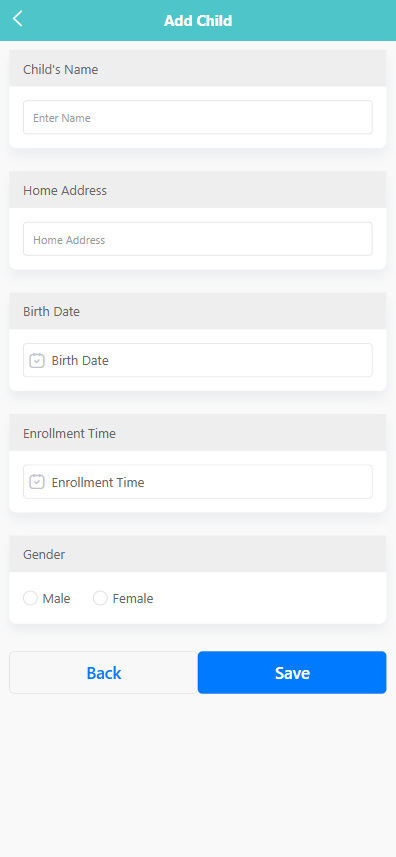
Task: Select the Female radio button
Action: coord(100,598)
